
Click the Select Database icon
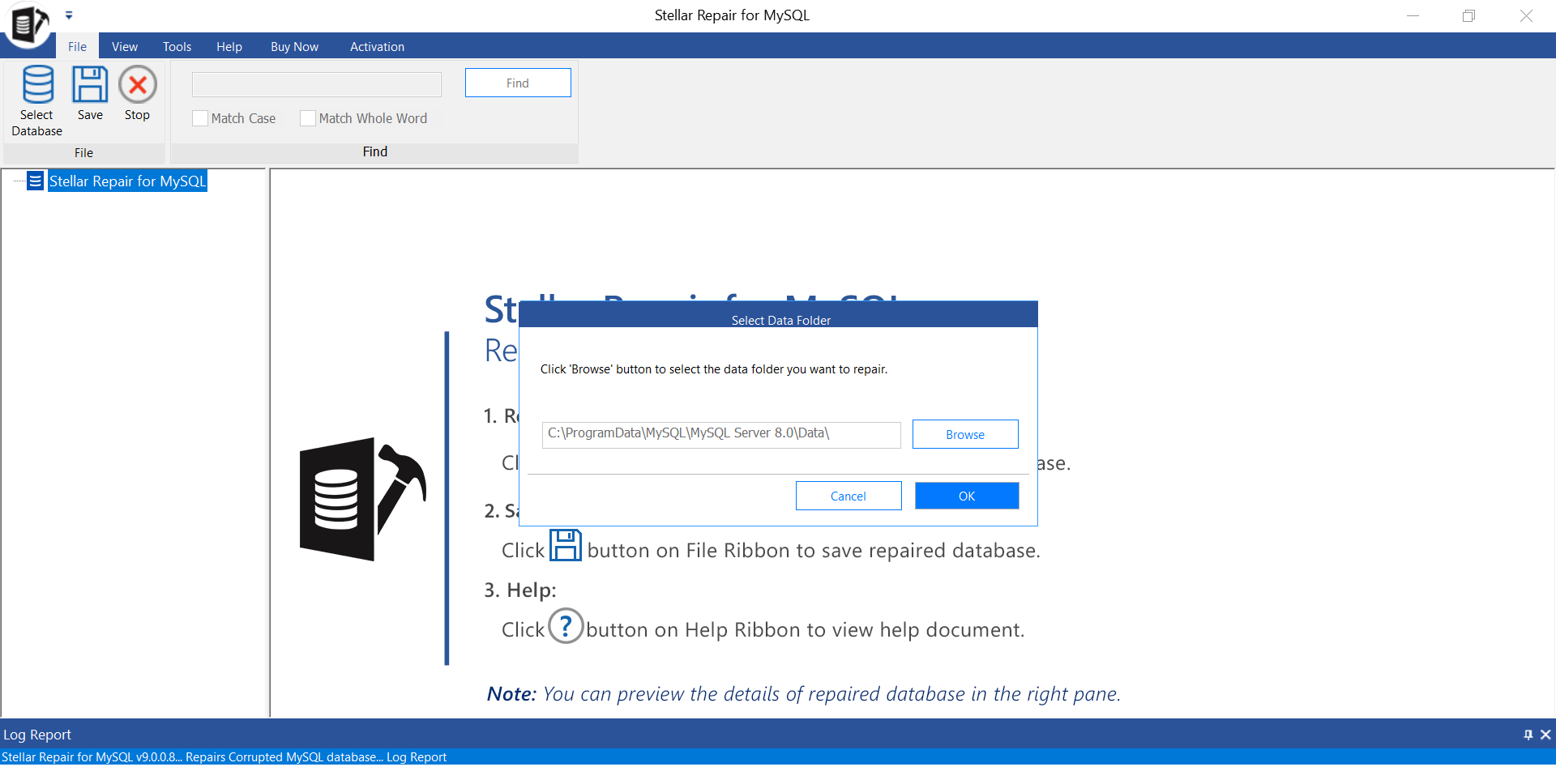pyautogui.click(x=37, y=85)
